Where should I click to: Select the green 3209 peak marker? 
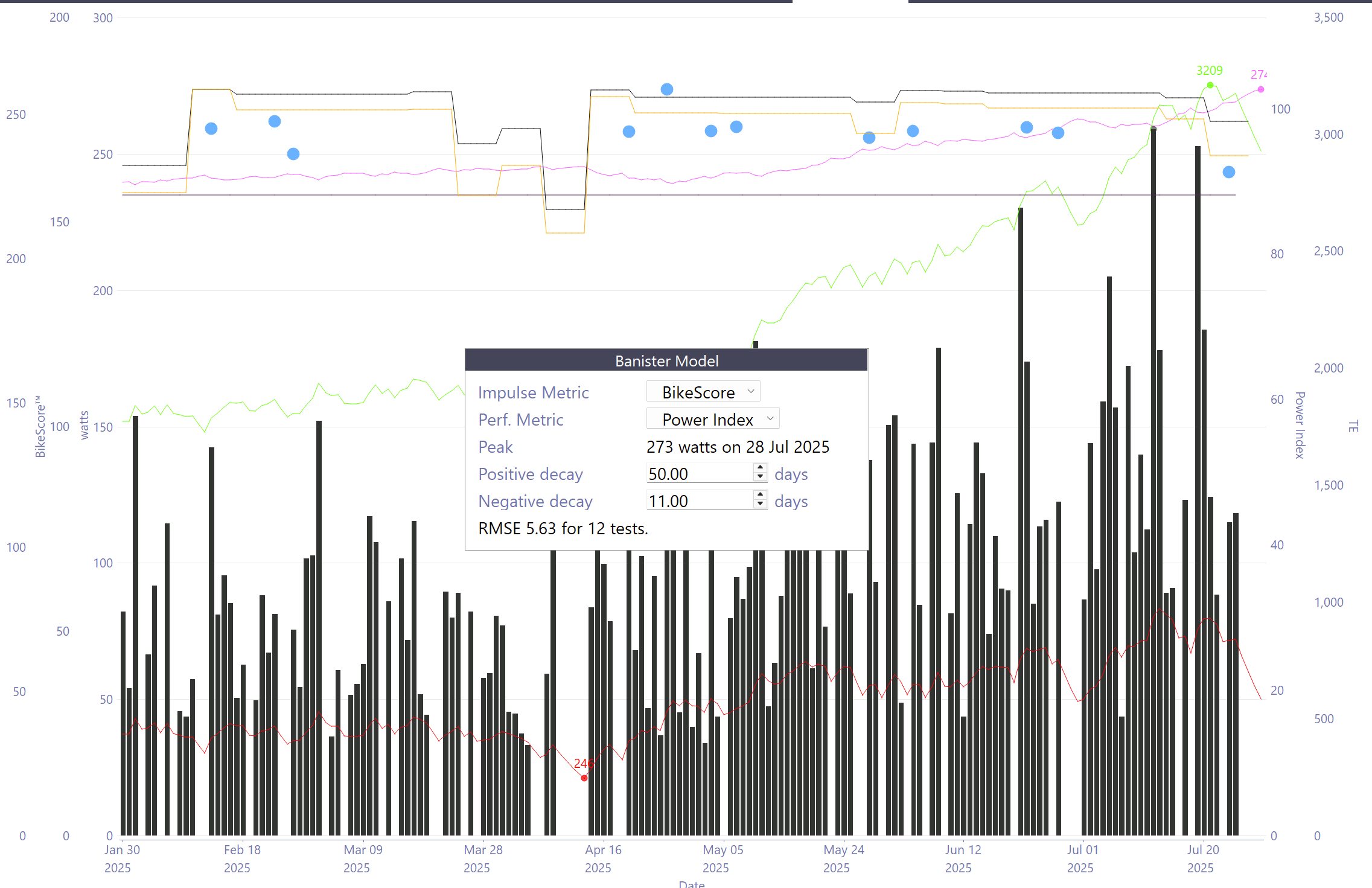[x=1210, y=85]
